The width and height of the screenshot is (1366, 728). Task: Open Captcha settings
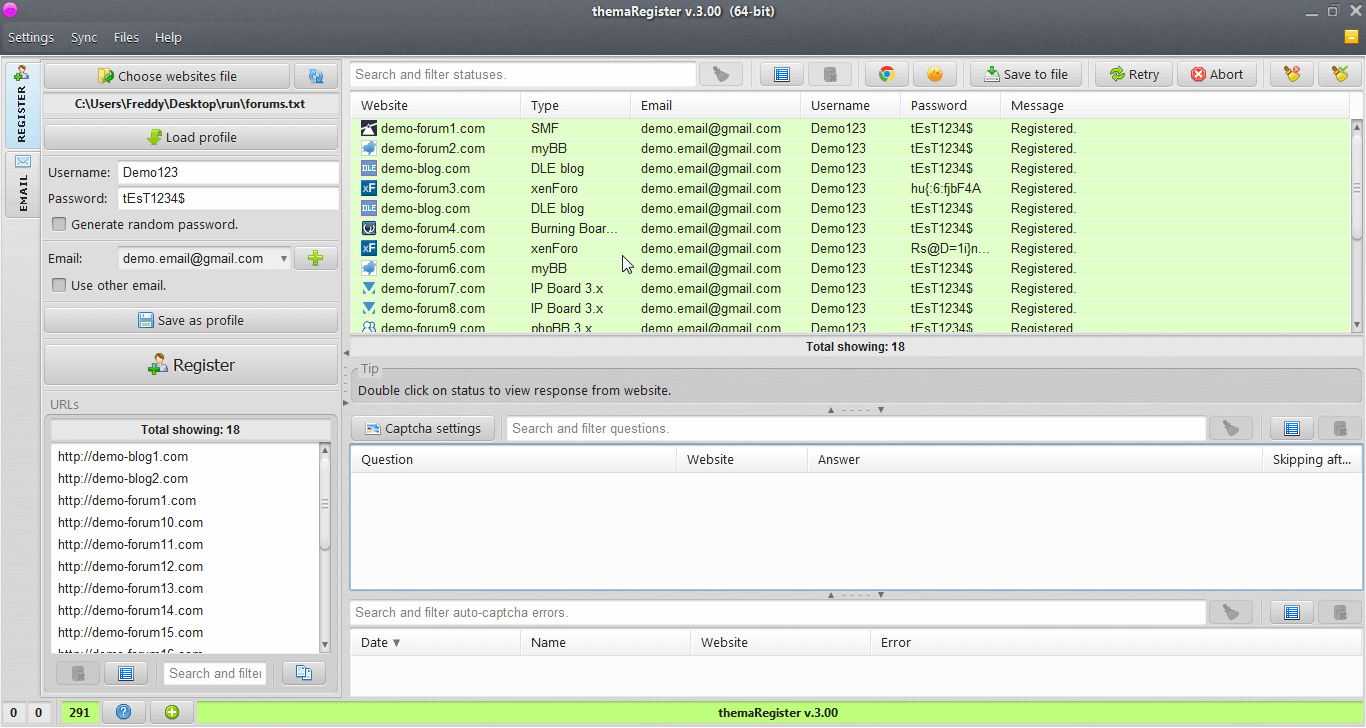pos(423,428)
